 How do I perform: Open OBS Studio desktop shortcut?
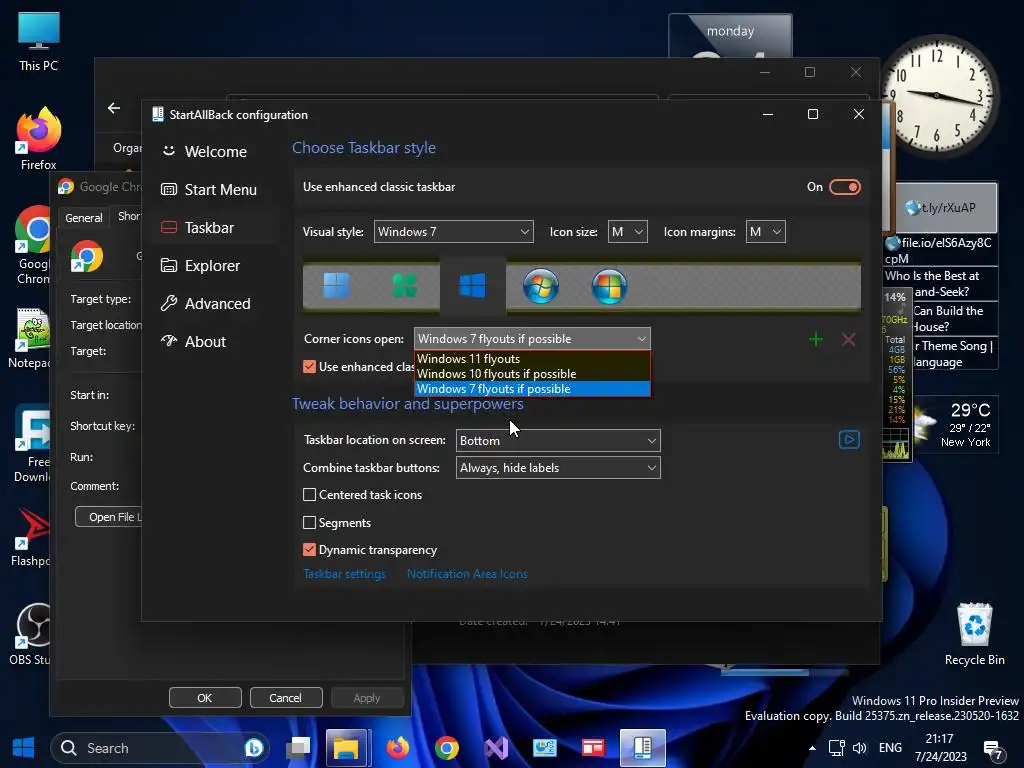29,635
